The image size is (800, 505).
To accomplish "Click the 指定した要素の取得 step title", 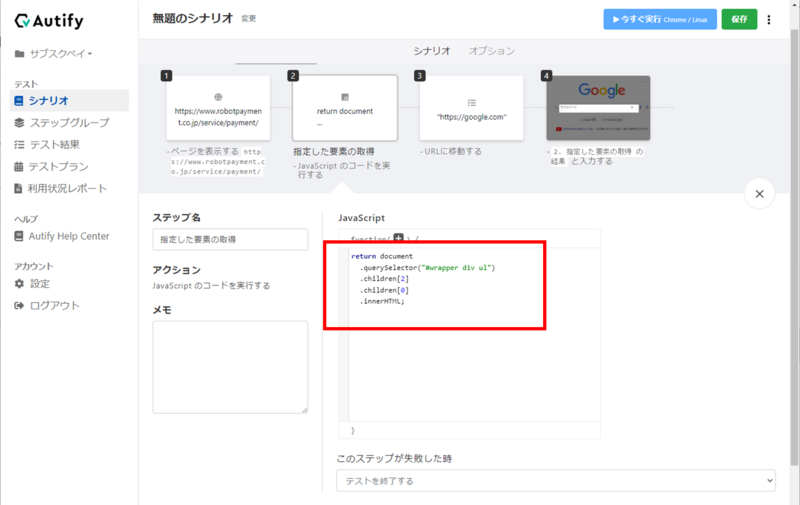I will tap(334, 152).
